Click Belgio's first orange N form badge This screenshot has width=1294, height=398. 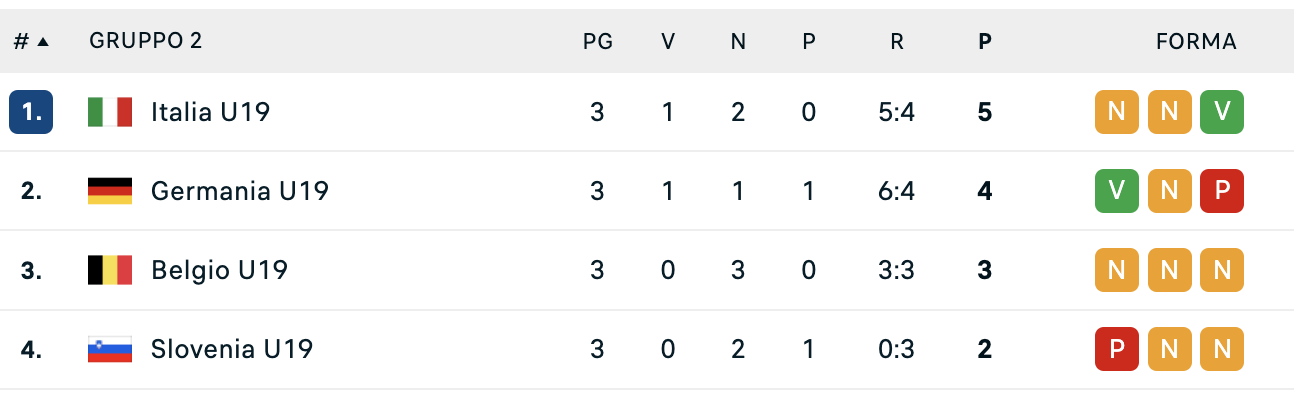click(x=1117, y=270)
